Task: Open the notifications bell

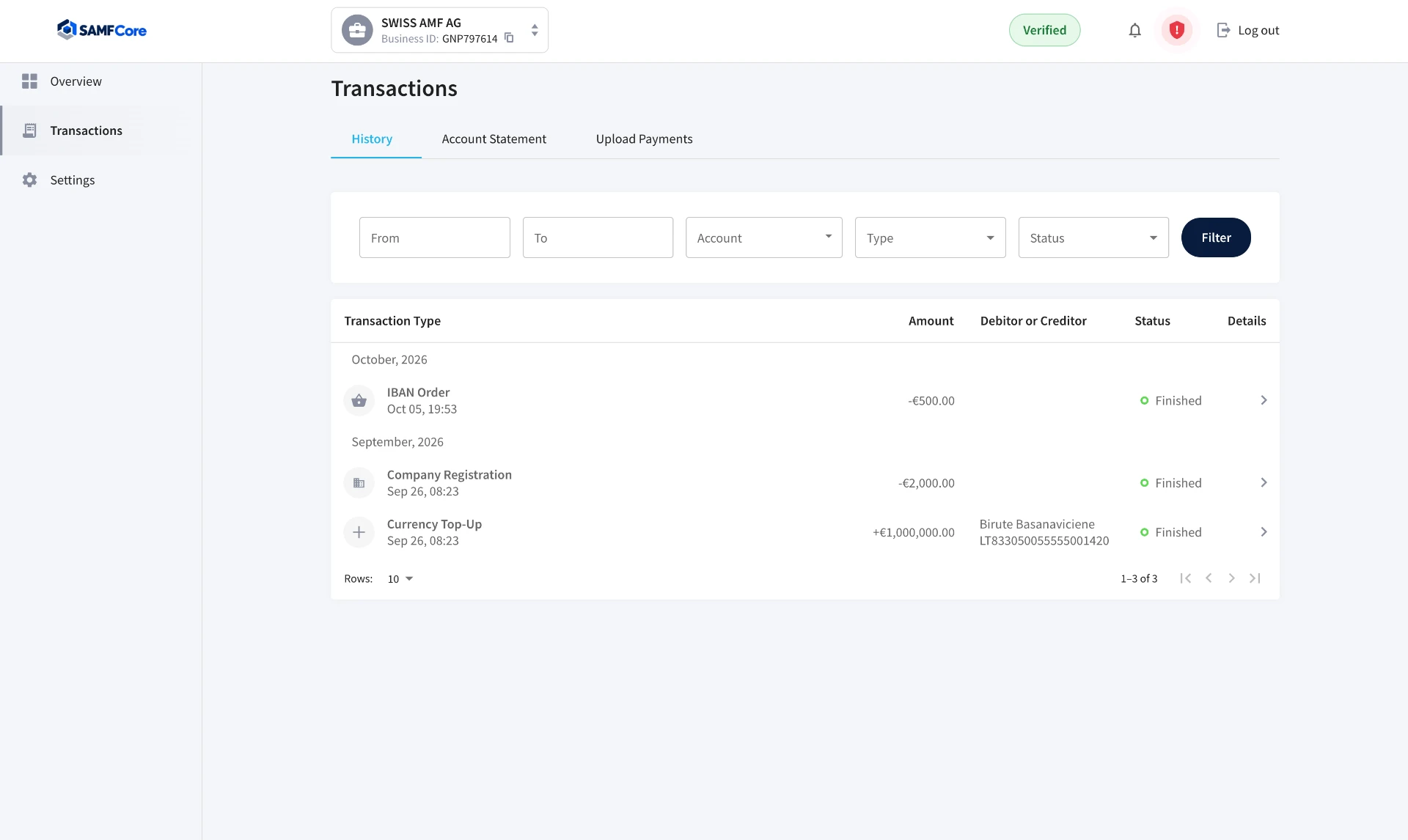Action: coord(1134,30)
